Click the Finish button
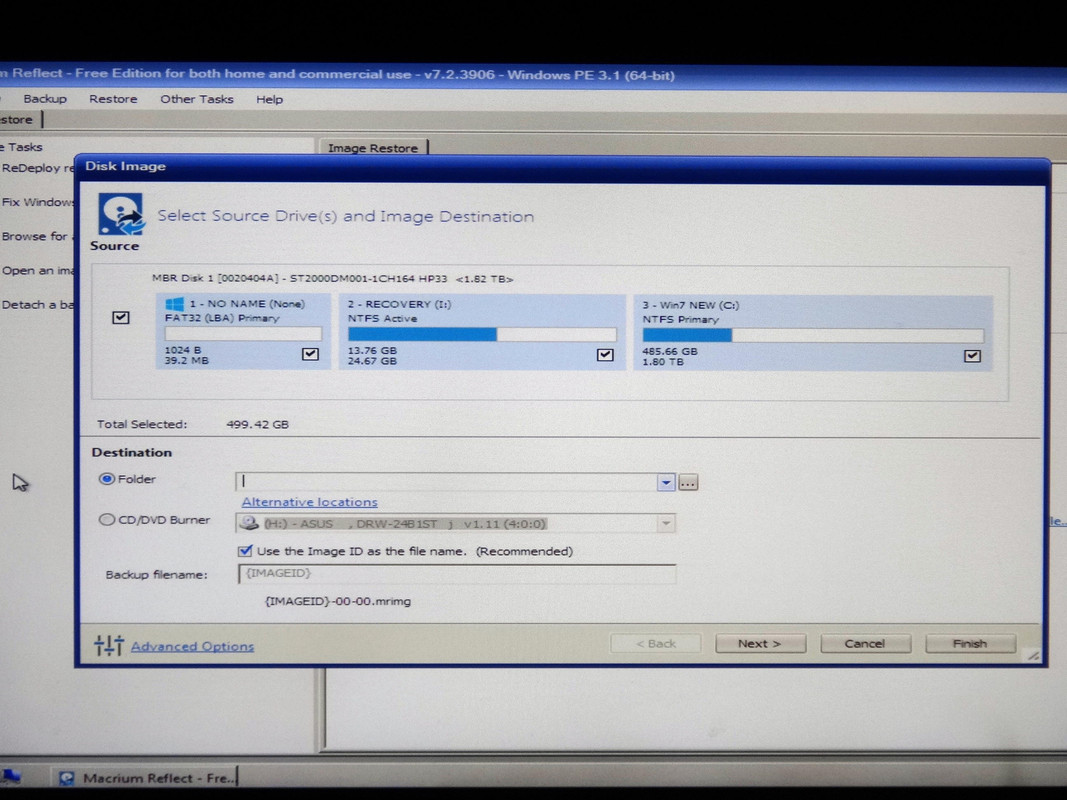1067x800 pixels. 970,644
